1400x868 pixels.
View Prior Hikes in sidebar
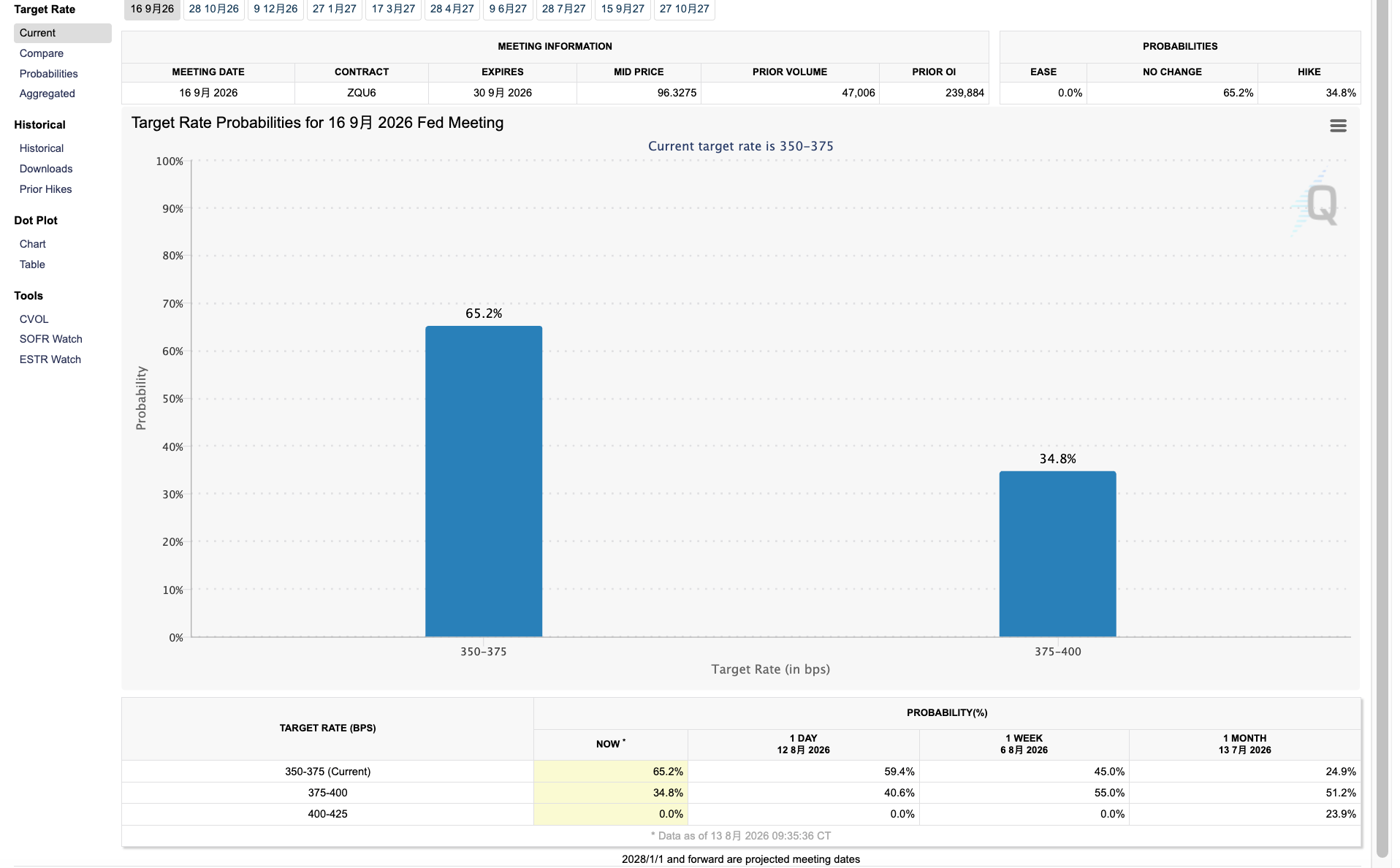click(x=46, y=189)
